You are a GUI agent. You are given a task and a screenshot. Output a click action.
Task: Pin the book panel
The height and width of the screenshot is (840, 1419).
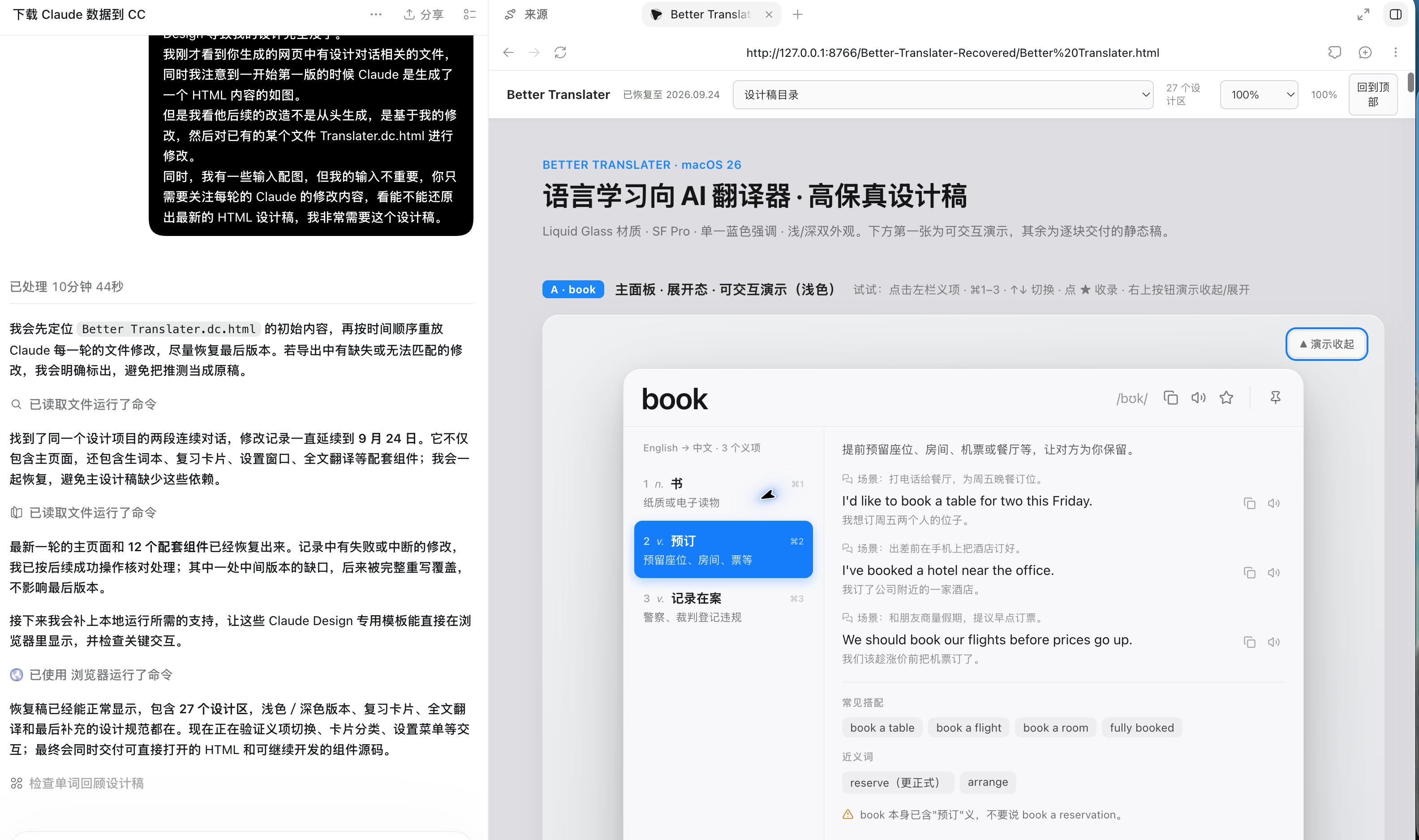tap(1275, 398)
